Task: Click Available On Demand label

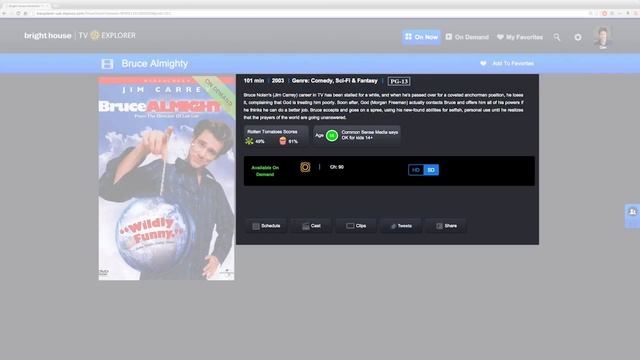Action: (265, 171)
